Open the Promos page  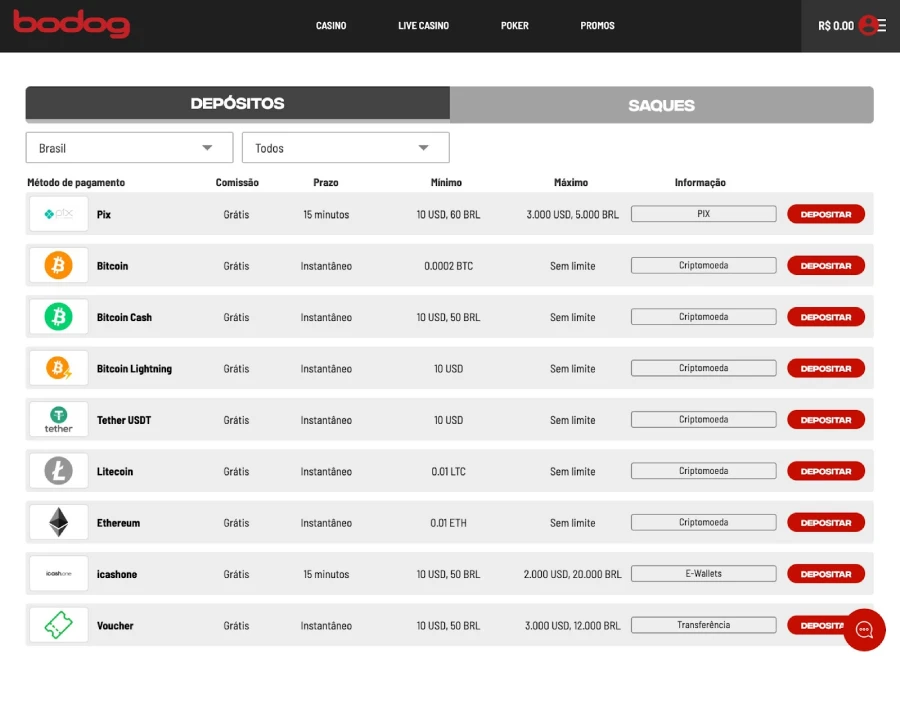(598, 26)
